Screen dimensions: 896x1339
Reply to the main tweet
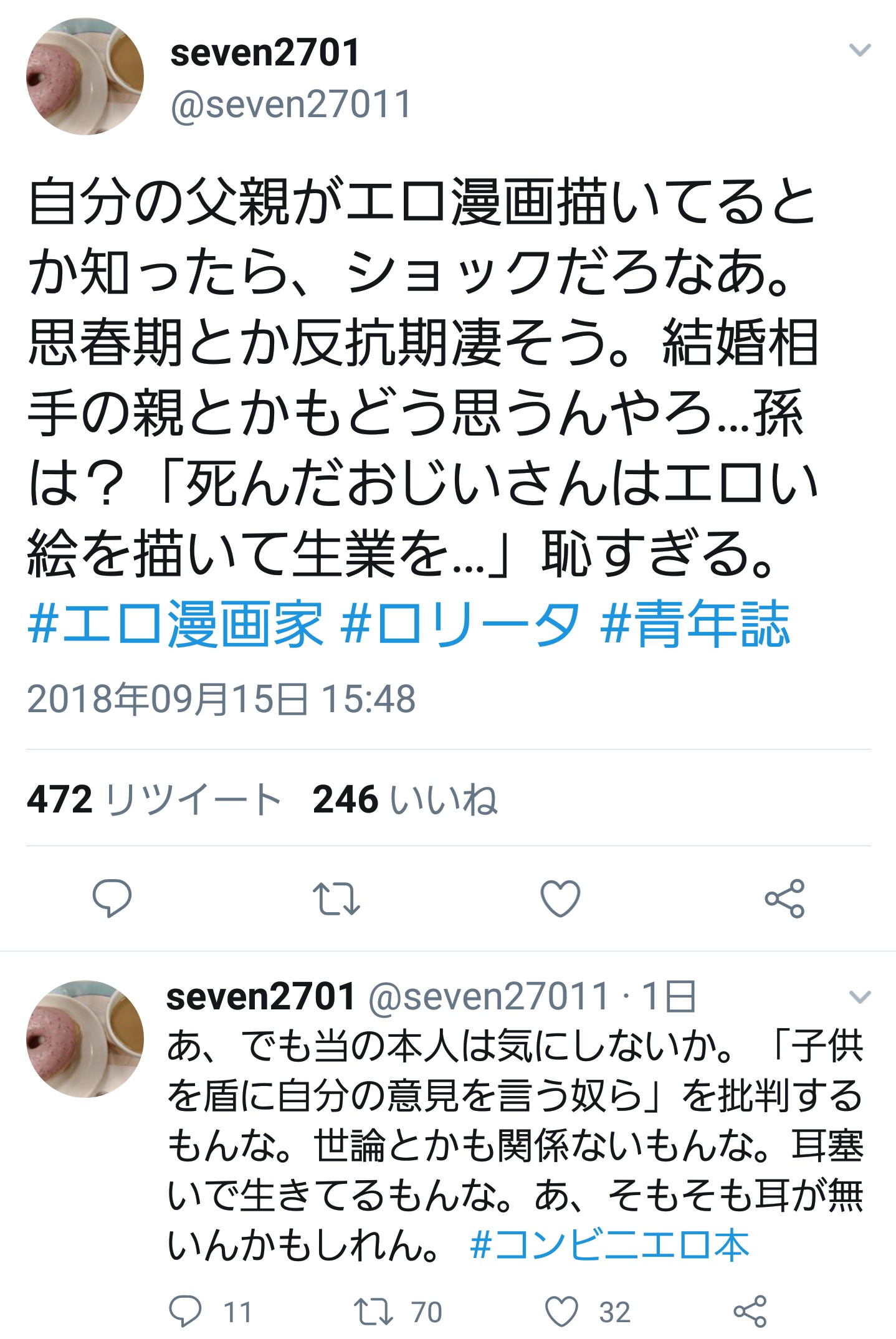(112, 898)
